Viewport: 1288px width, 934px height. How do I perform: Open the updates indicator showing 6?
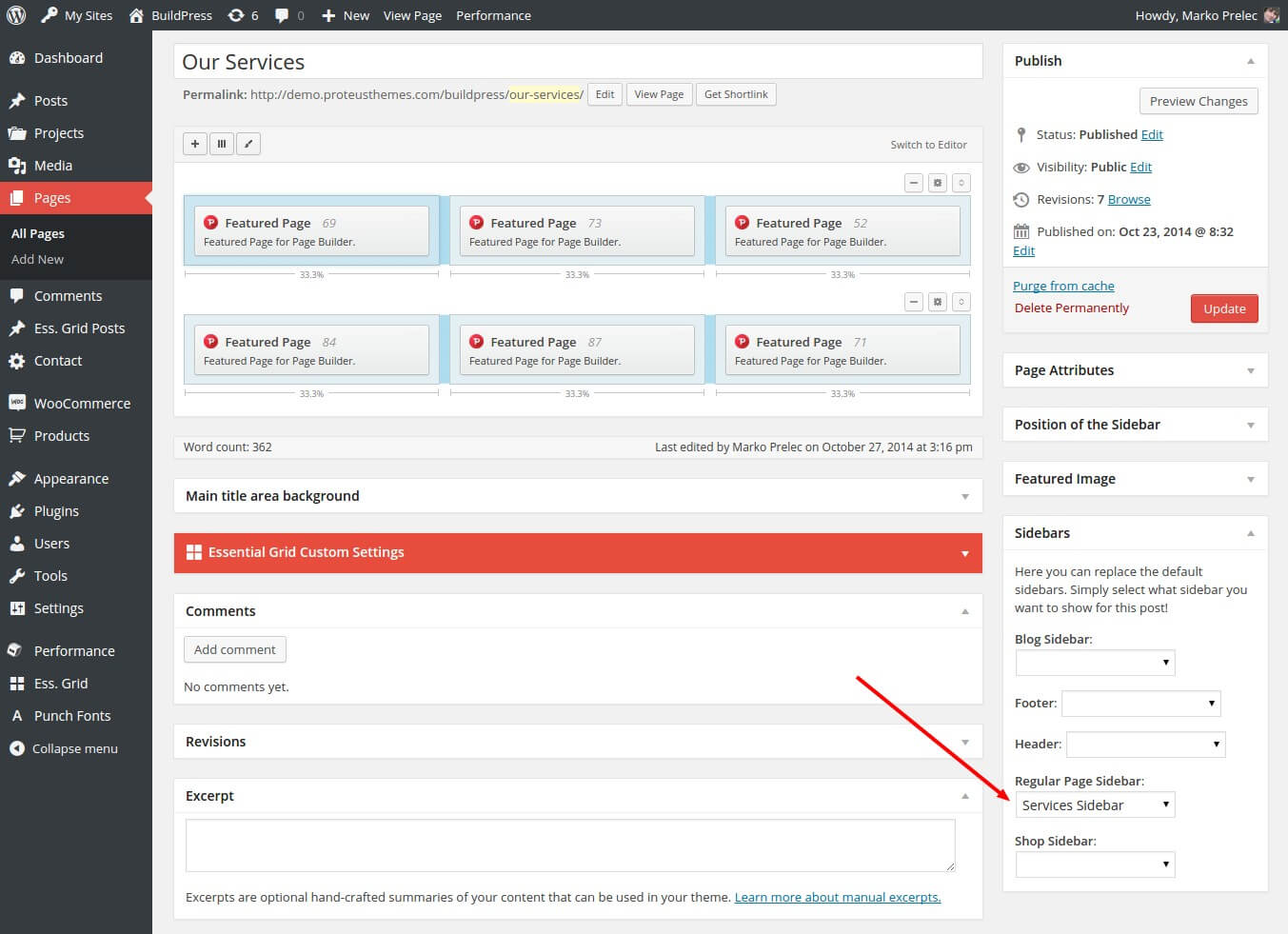[x=244, y=15]
